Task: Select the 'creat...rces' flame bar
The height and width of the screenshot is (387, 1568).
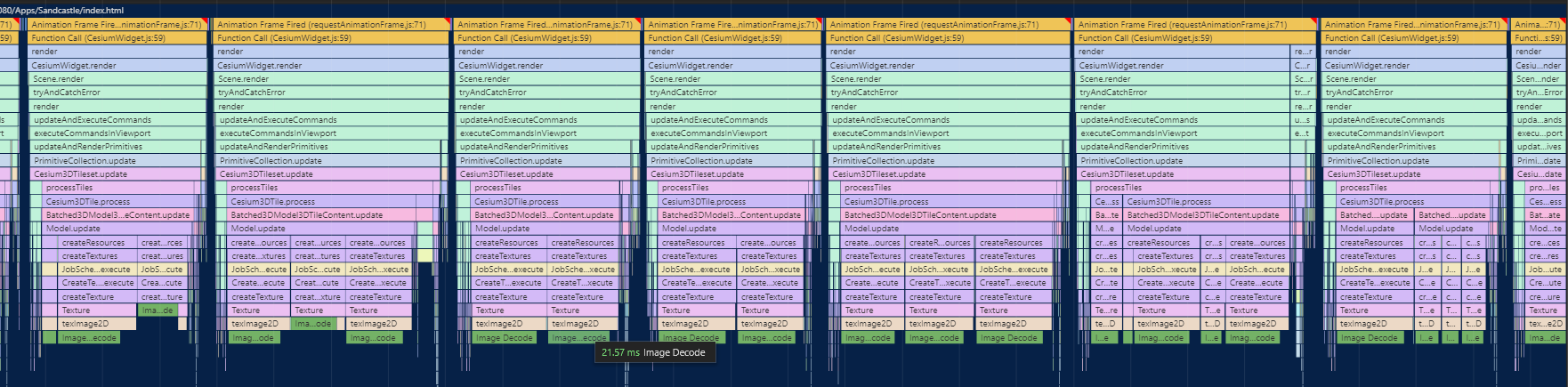Action: click(x=162, y=243)
